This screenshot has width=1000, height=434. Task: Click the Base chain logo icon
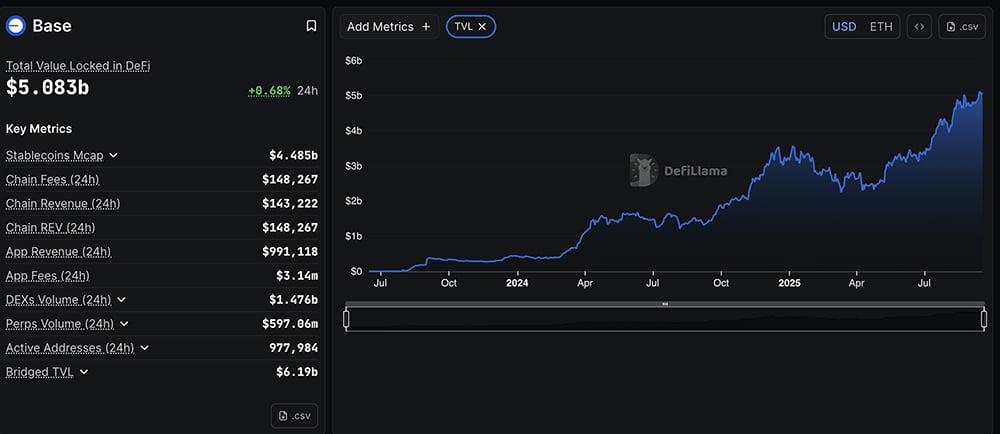click(17, 26)
